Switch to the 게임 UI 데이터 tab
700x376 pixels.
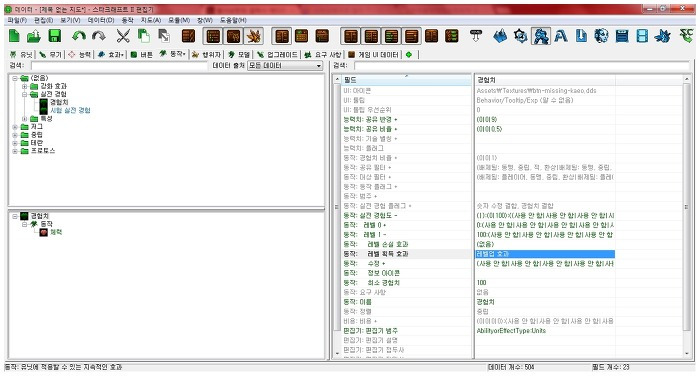click(373, 54)
